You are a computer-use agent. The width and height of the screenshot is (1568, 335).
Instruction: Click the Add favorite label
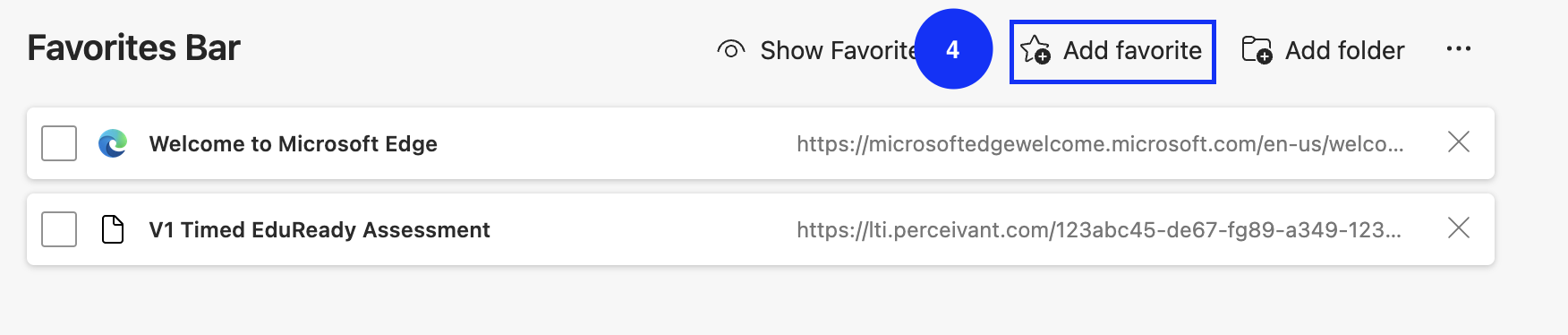pos(1132,50)
